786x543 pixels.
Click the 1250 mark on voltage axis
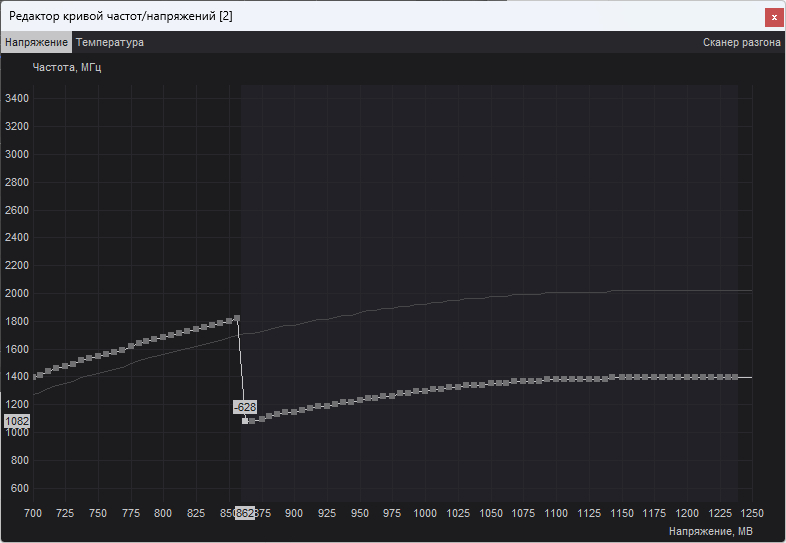tap(752, 513)
